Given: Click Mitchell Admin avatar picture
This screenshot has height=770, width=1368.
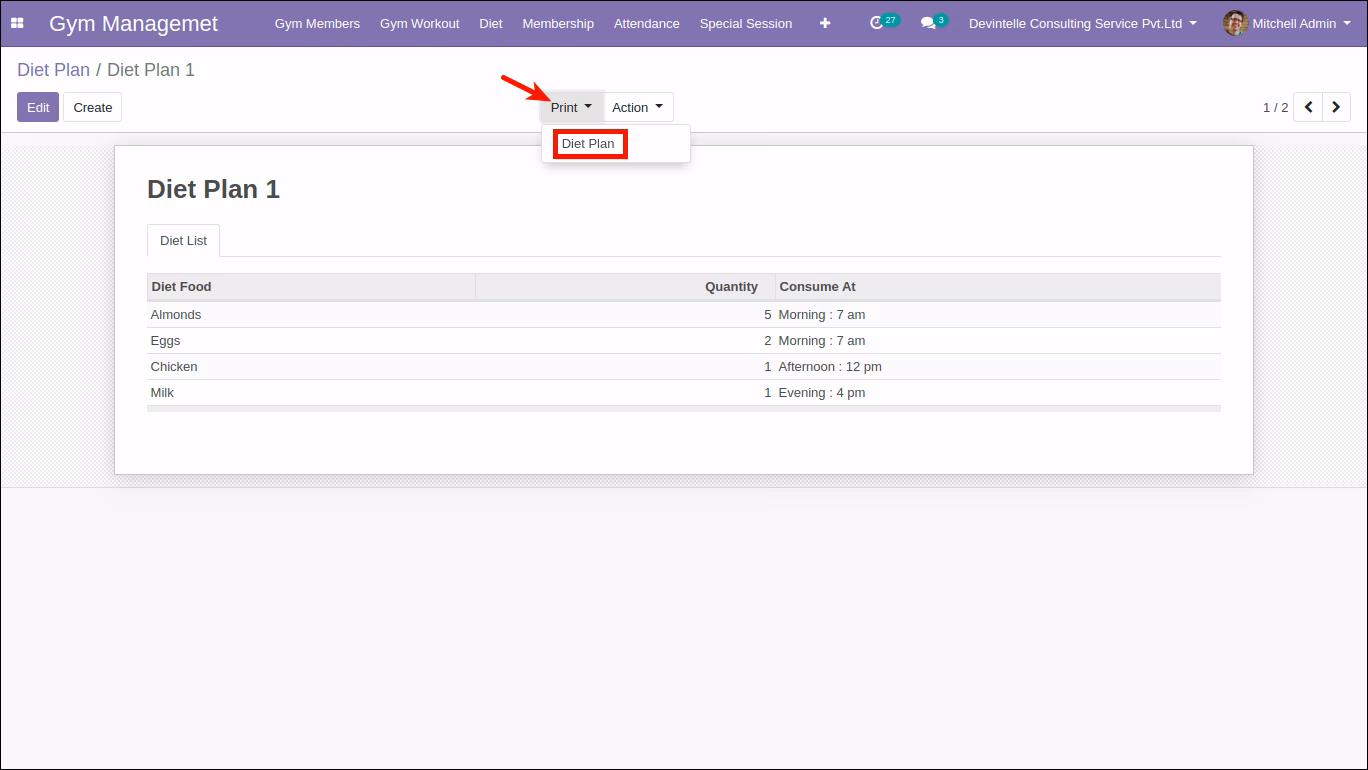Looking at the screenshot, I should tap(1235, 23).
